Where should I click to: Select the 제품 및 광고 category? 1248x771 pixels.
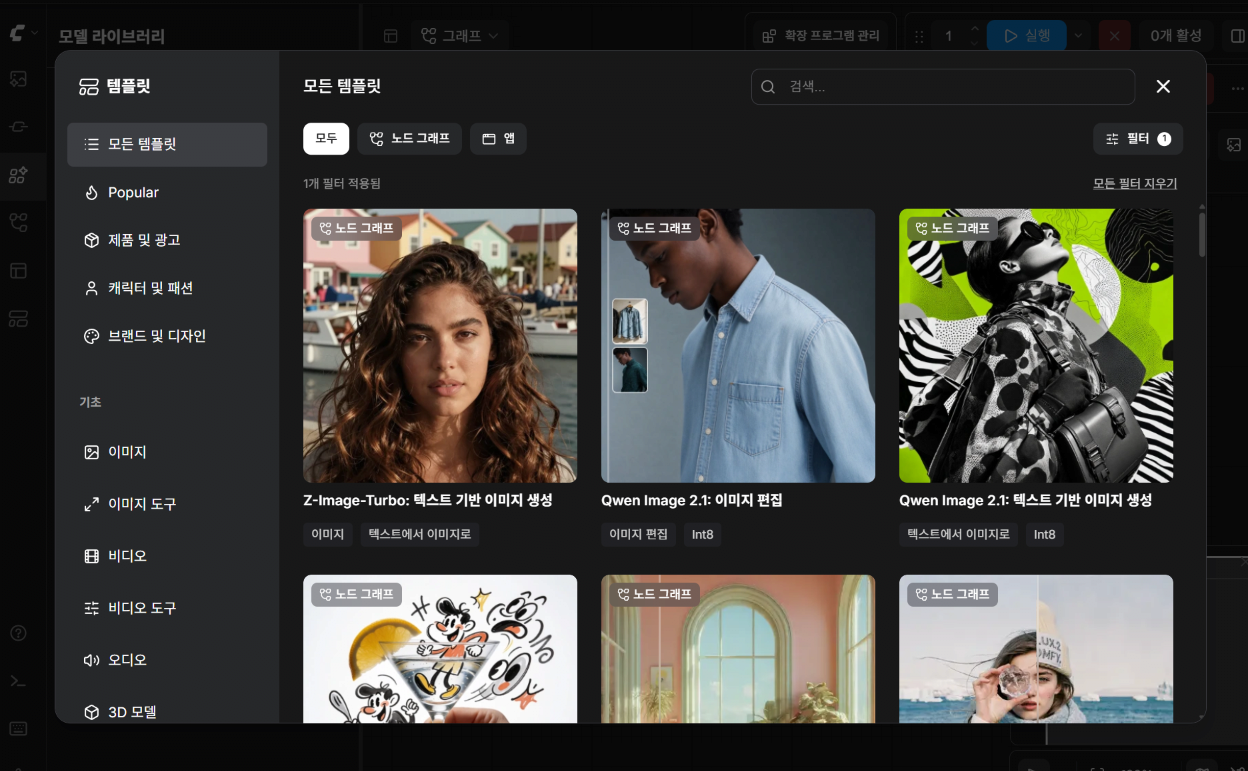tap(167, 240)
